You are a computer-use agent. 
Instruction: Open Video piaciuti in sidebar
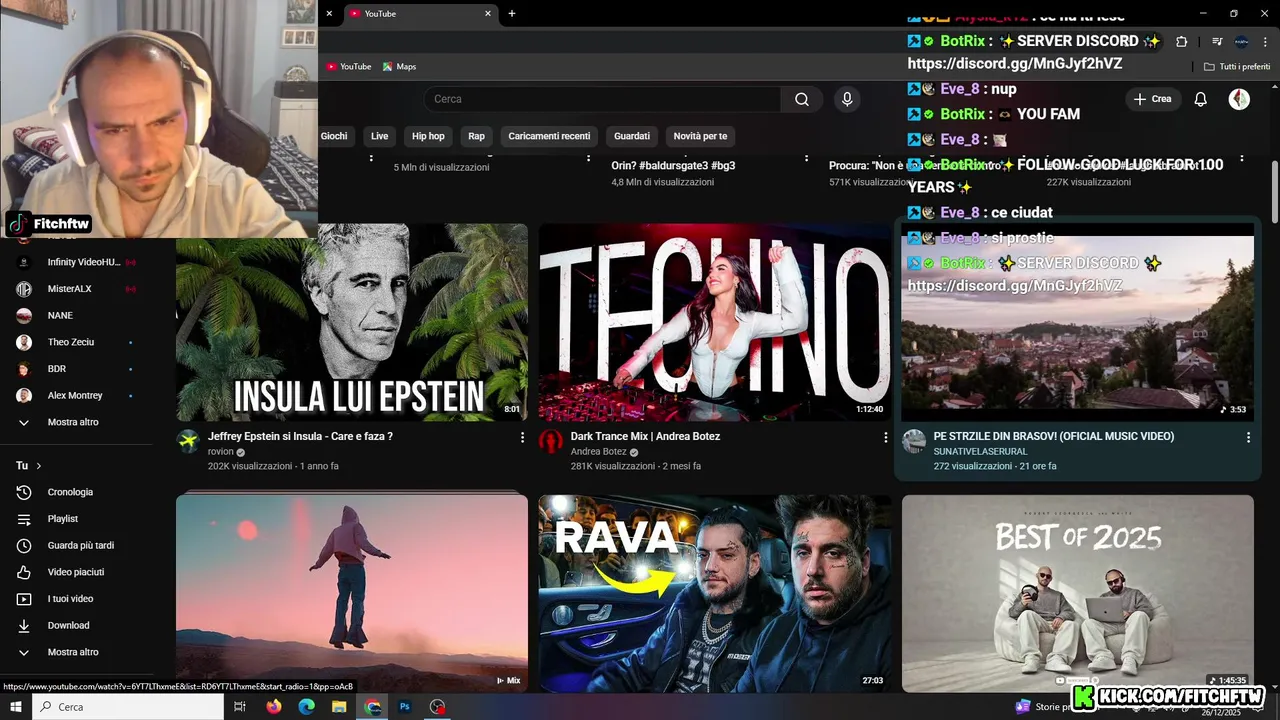click(x=76, y=572)
